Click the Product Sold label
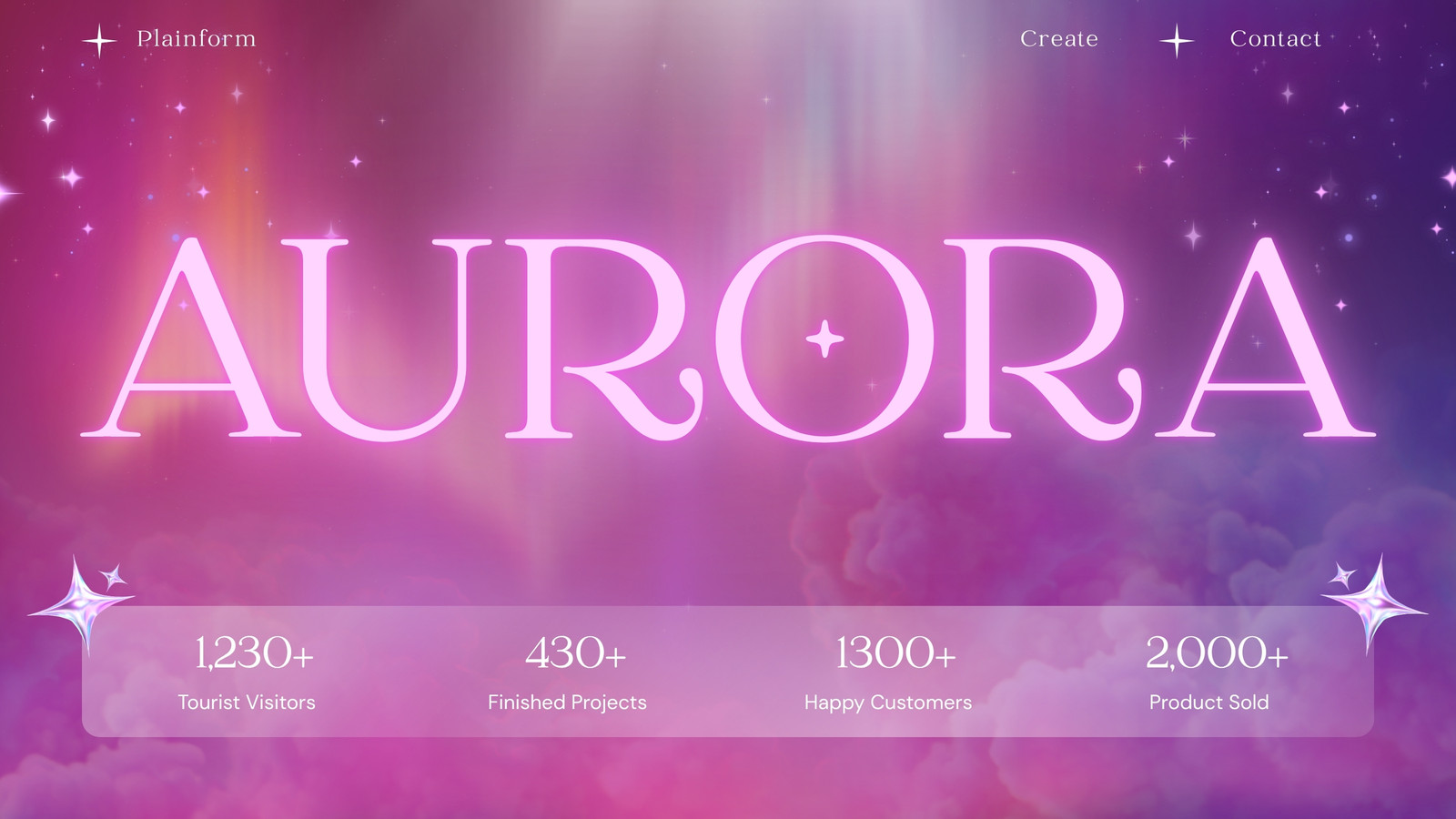Image resolution: width=1456 pixels, height=819 pixels. pyautogui.click(x=1208, y=703)
